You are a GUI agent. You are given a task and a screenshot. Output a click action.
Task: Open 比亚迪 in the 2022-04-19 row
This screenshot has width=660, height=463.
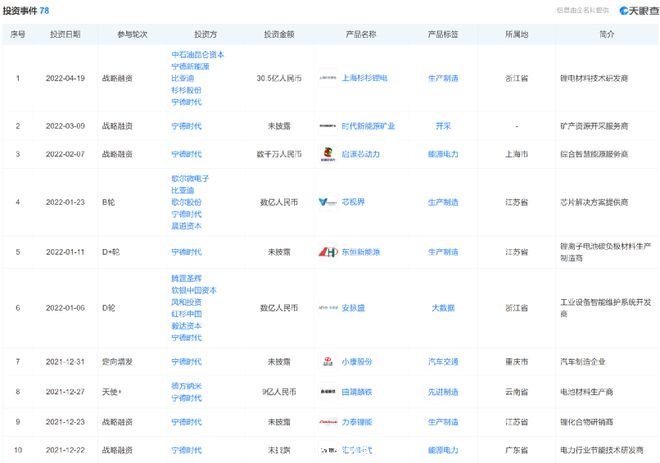[183, 78]
